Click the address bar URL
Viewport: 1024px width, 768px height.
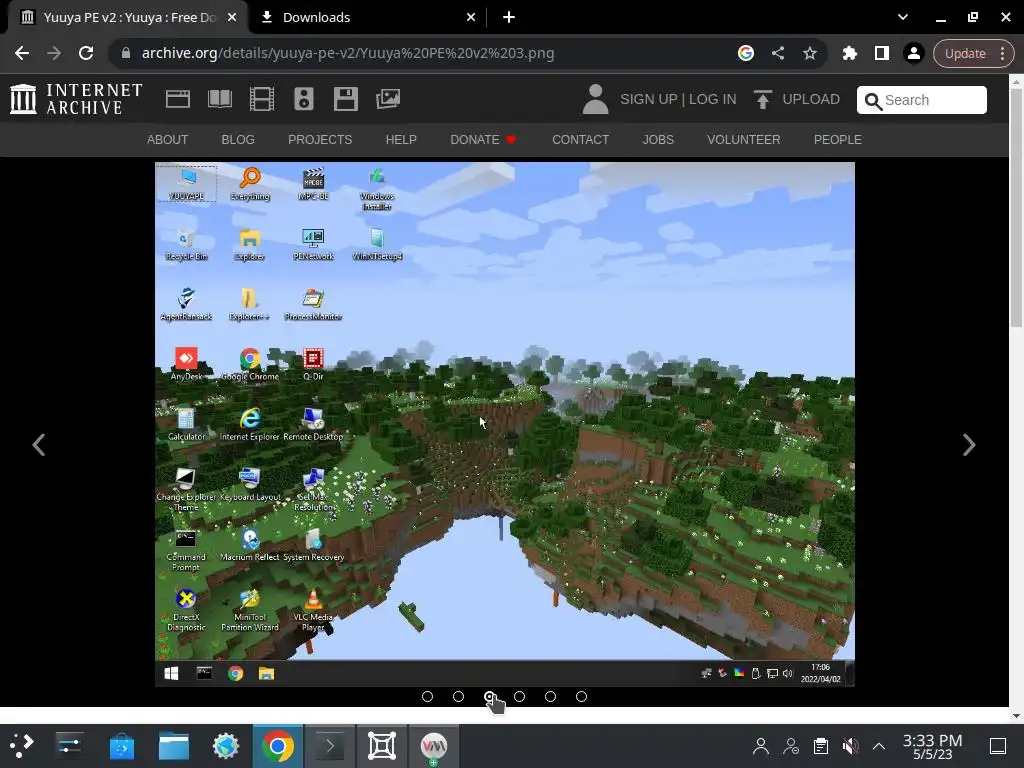click(347, 53)
